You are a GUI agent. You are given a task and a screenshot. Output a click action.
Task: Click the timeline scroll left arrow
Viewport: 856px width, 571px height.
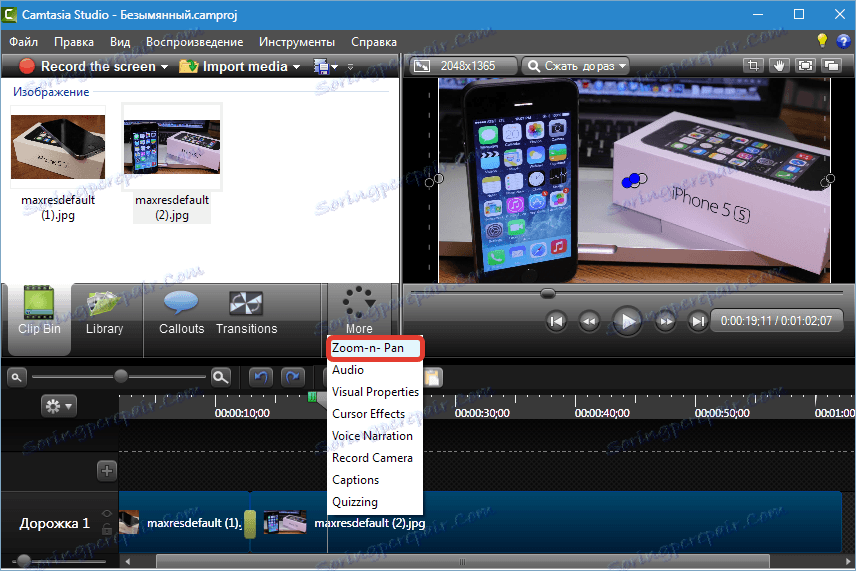(128, 562)
